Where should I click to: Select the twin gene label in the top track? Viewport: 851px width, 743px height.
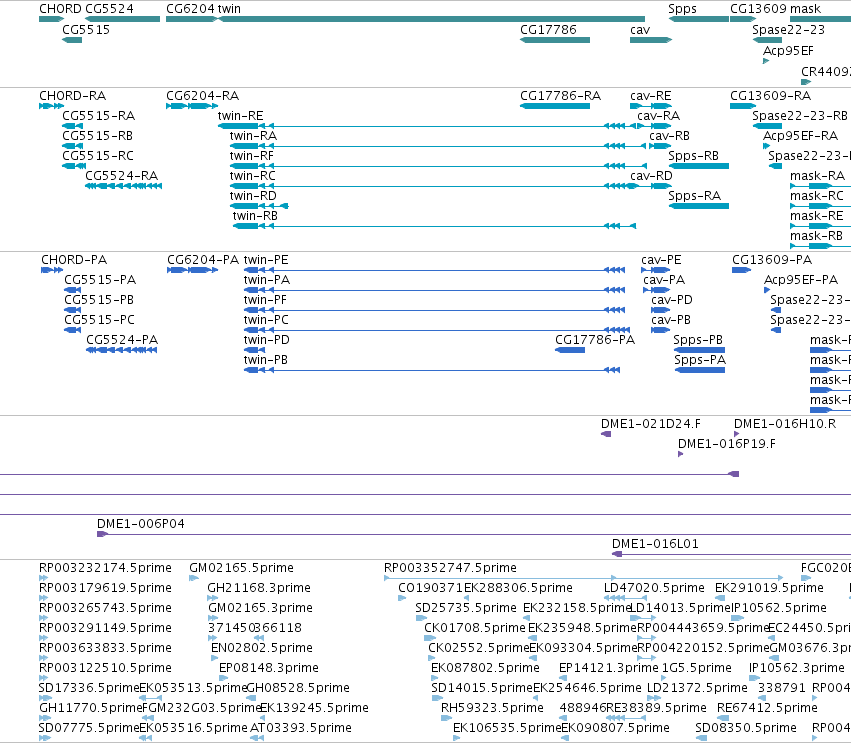229,9
